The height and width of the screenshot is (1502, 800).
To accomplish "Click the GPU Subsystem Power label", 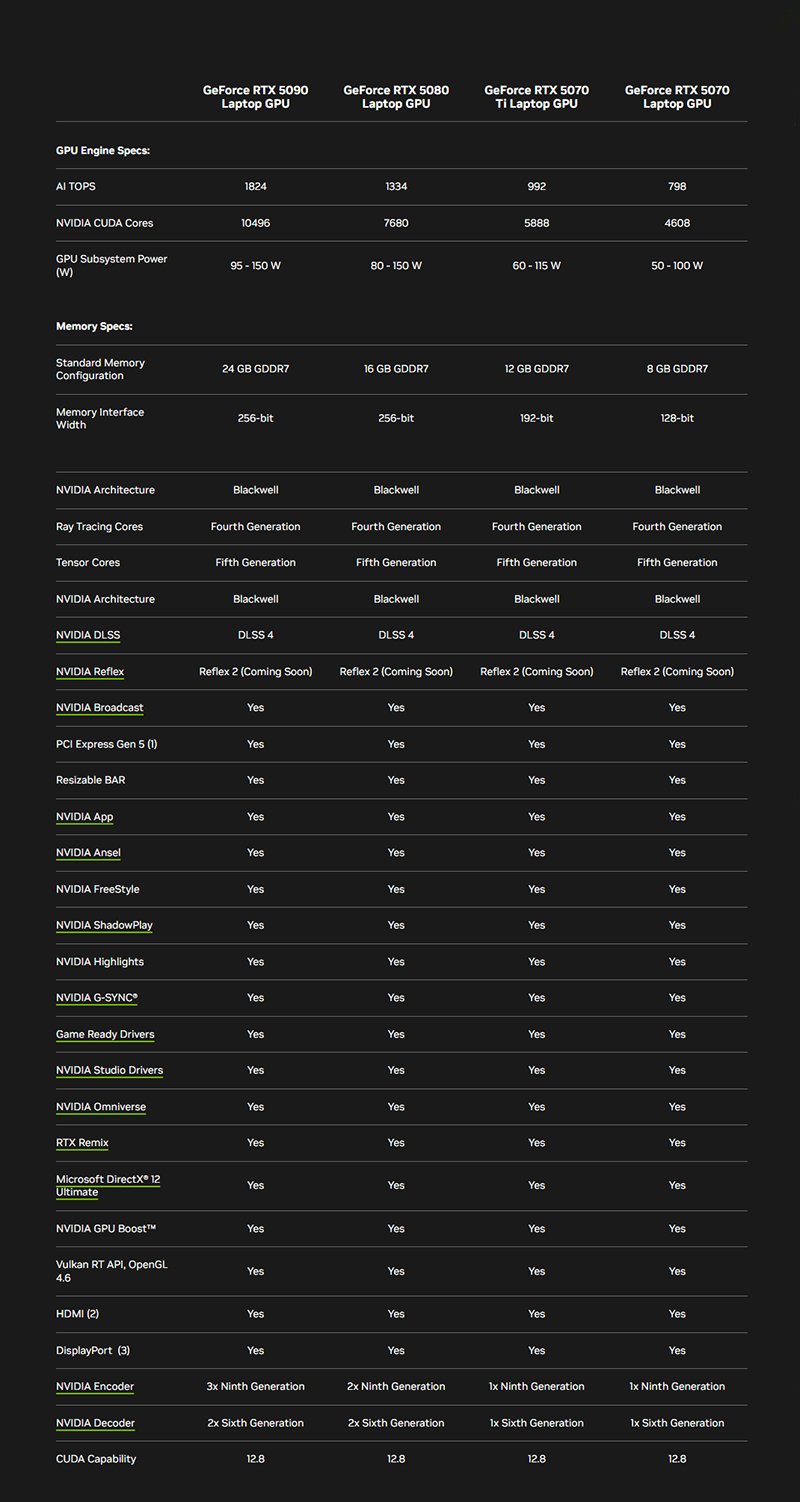I will (x=112, y=265).
